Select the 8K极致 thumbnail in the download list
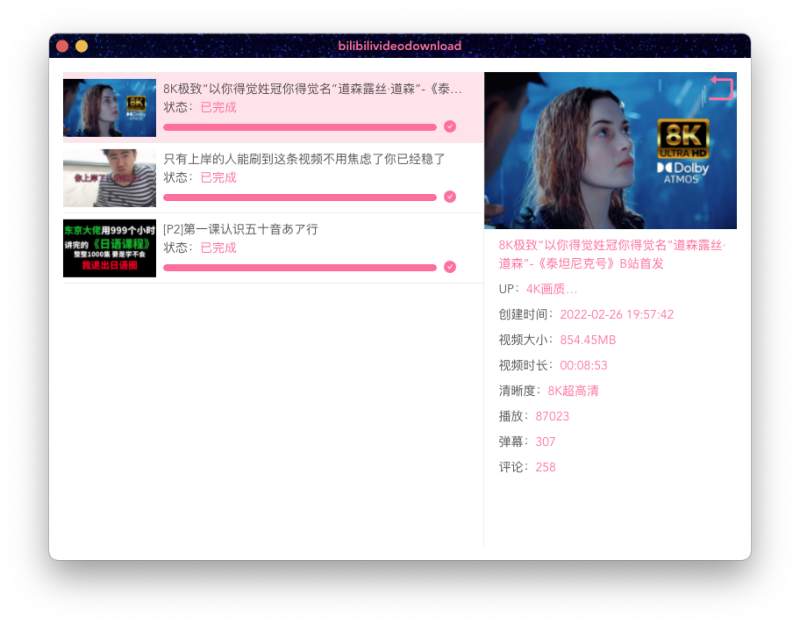Screen dimensions: 800x625 click(110, 108)
